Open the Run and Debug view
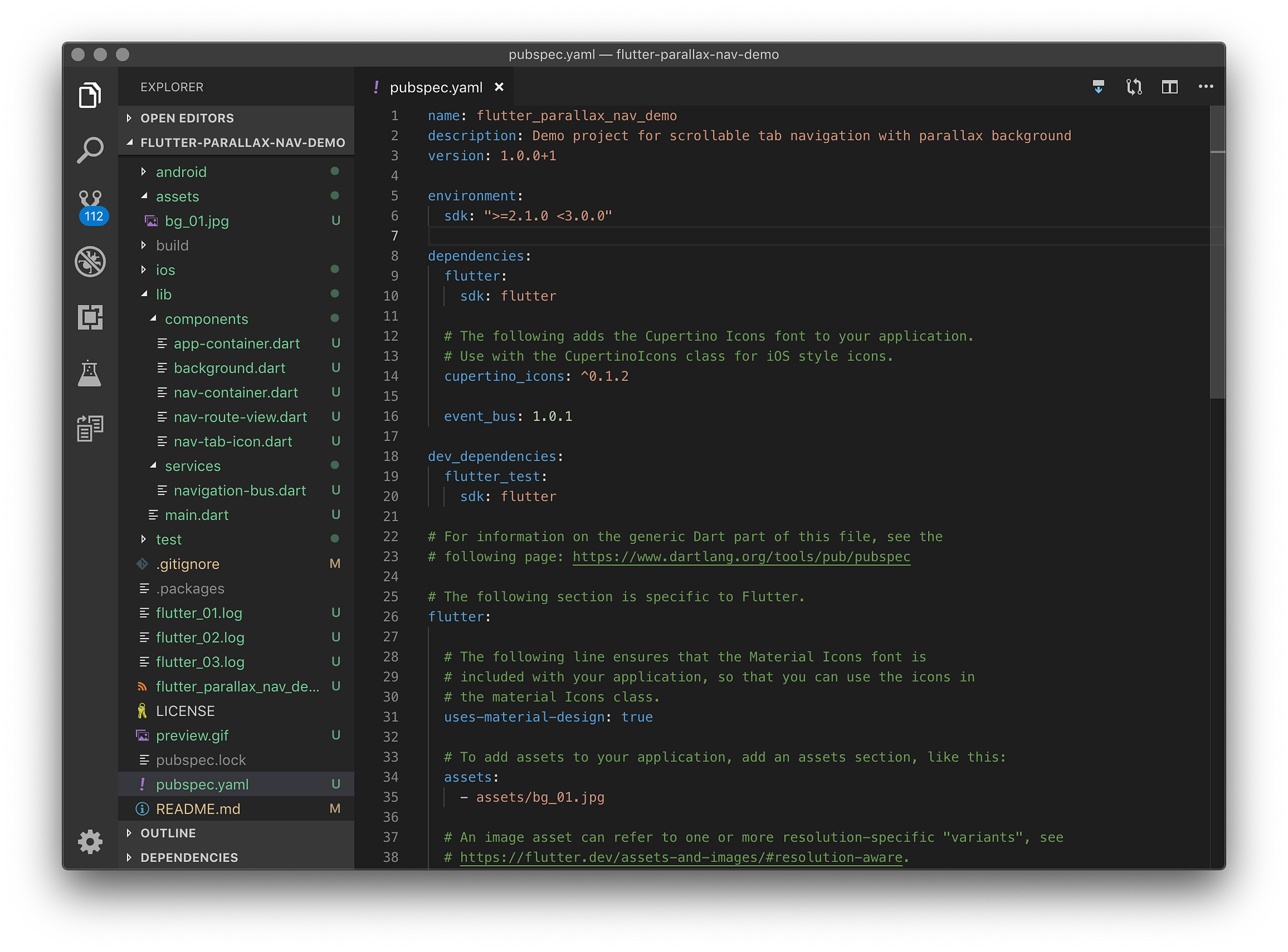This screenshot has height=952, width=1288. point(91,261)
